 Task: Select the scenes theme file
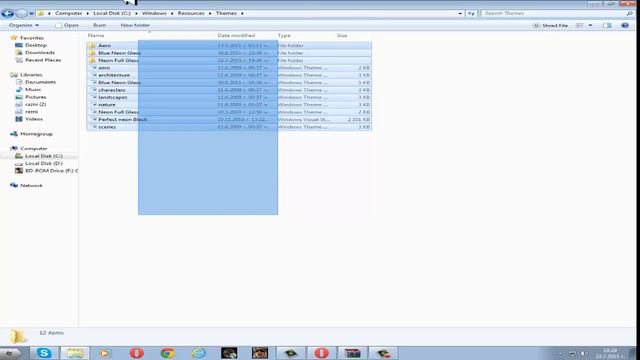point(107,127)
